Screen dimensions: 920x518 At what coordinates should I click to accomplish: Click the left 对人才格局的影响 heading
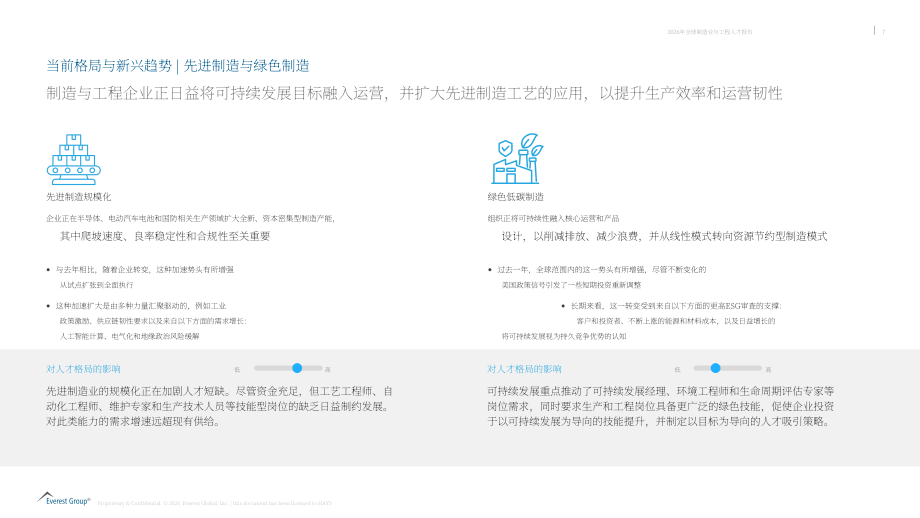(83, 369)
